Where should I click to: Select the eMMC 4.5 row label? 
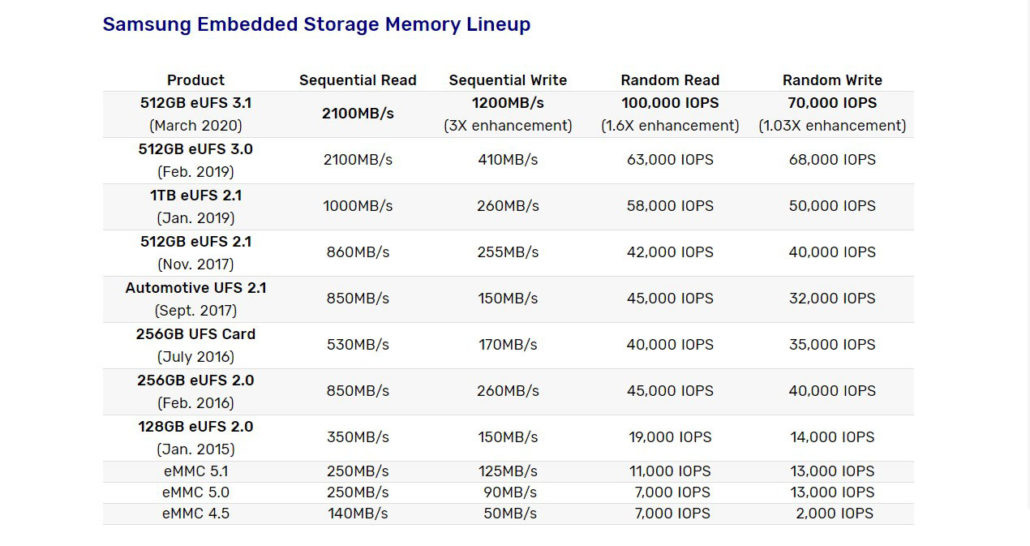[x=196, y=513]
